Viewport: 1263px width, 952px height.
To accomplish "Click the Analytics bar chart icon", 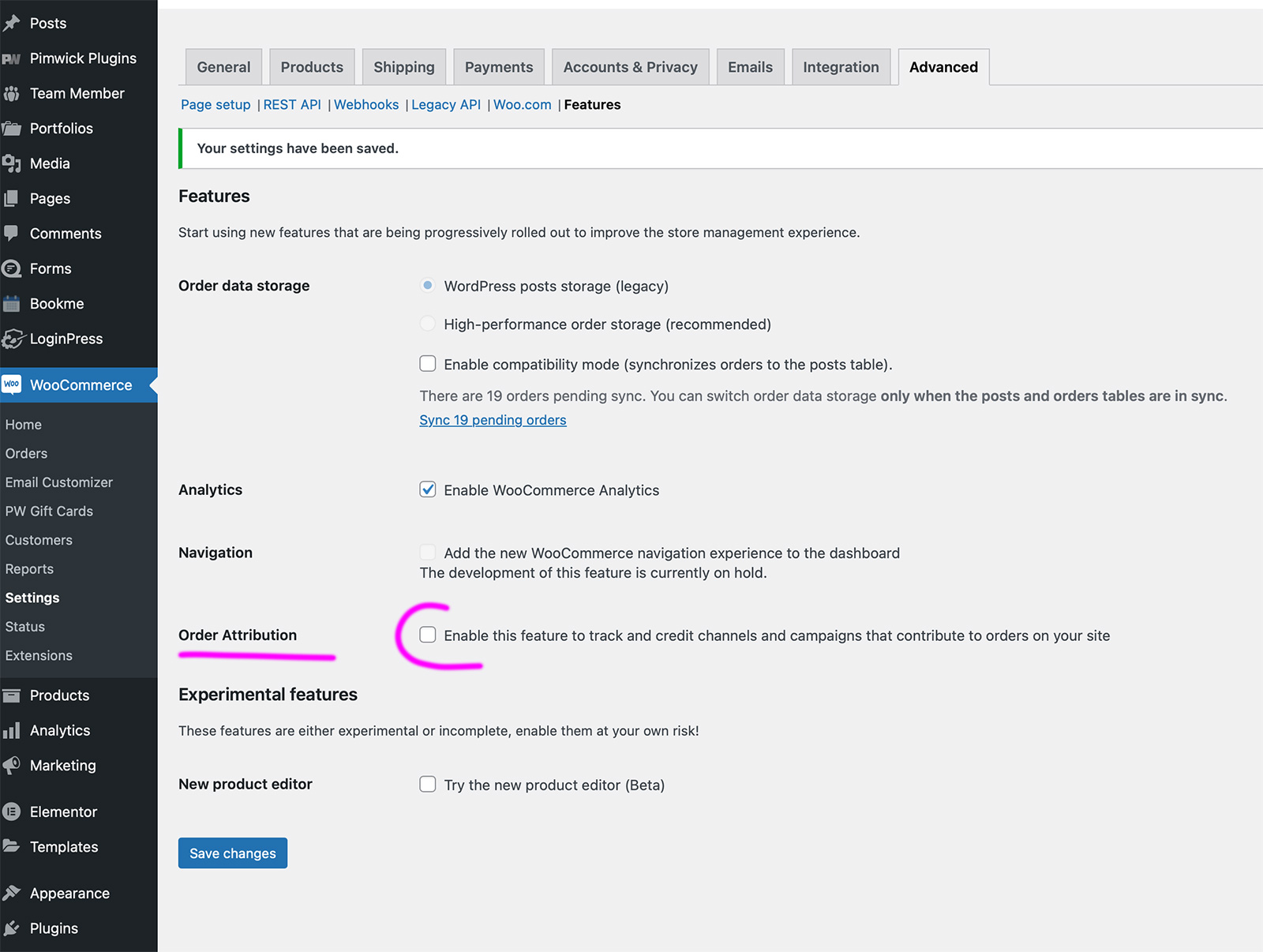I will (x=11, y=731).
